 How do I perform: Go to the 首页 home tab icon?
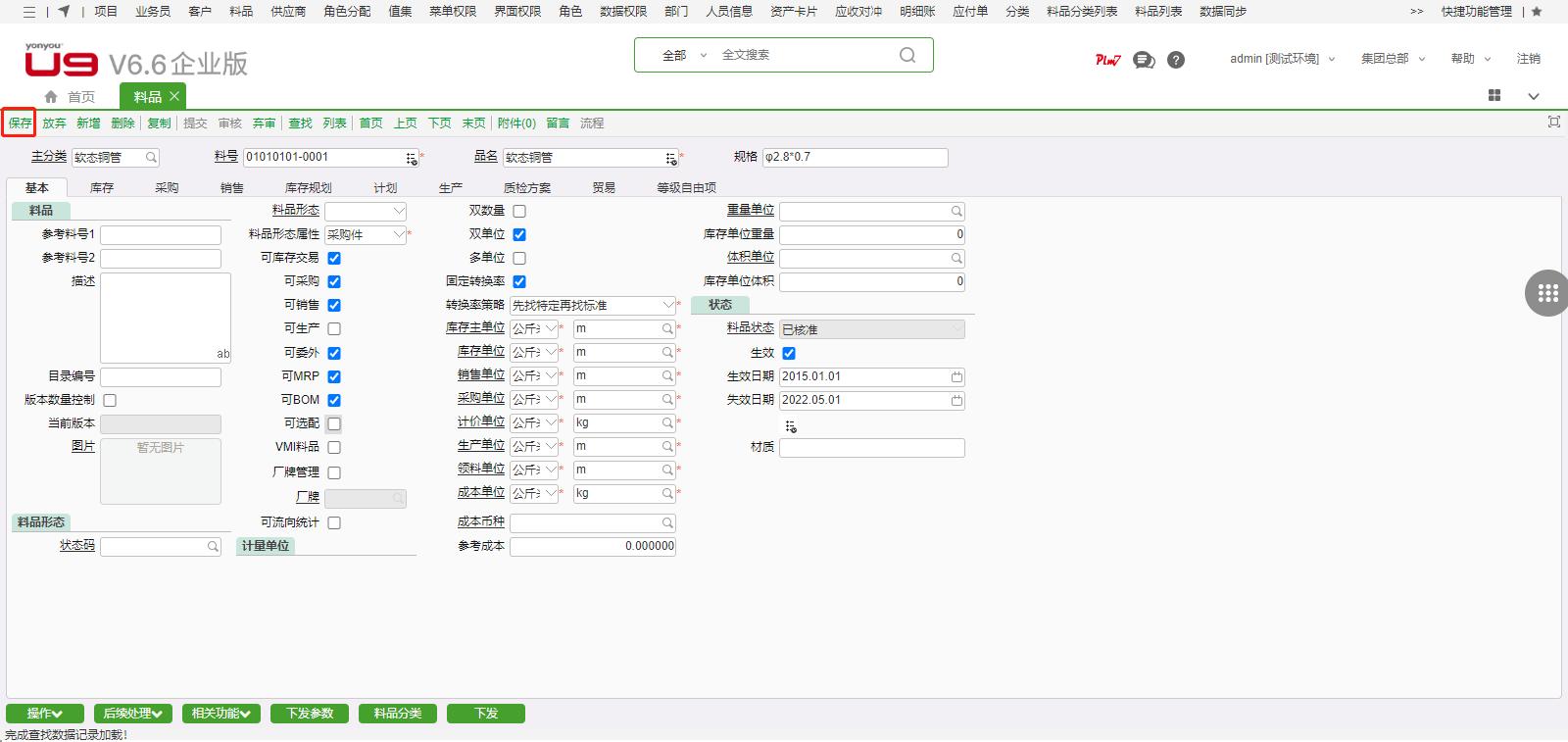click(x=51, y=97)
